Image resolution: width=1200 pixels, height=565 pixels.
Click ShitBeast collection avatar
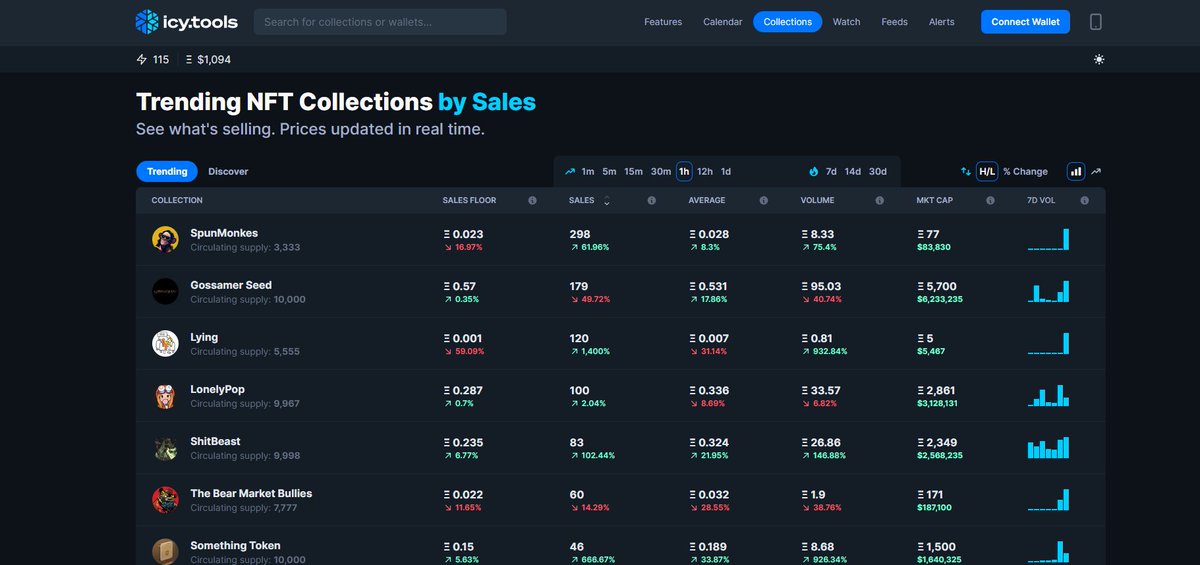tap(165, 448)
